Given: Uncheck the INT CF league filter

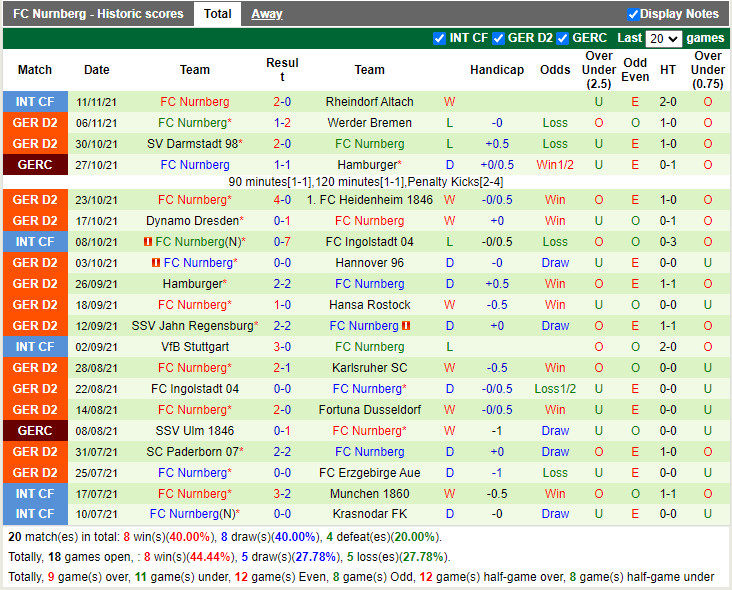Looking at the screenshot, I should [x=439, y=38].
